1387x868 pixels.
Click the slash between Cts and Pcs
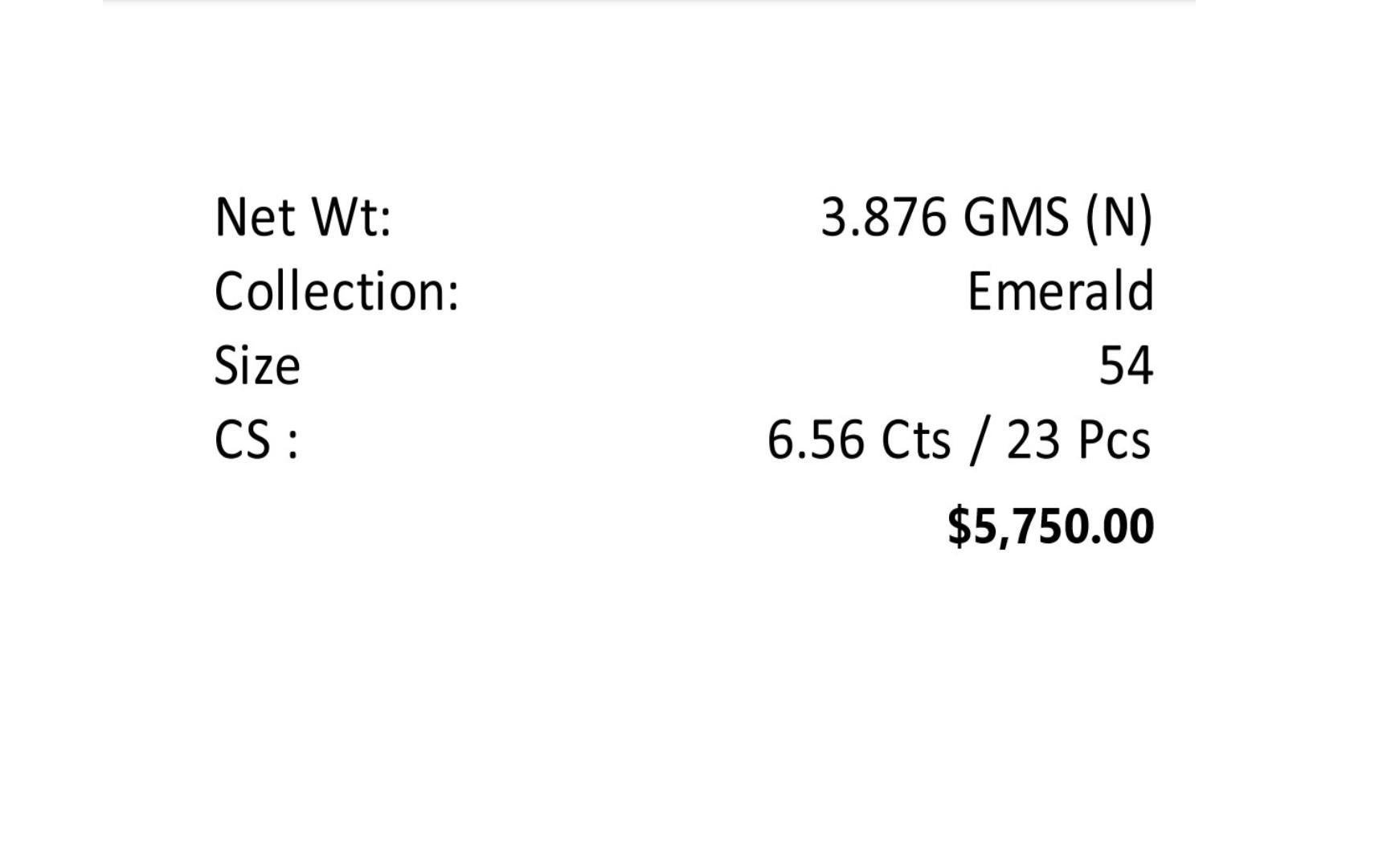pyautogui.click(x=979, y=441)
